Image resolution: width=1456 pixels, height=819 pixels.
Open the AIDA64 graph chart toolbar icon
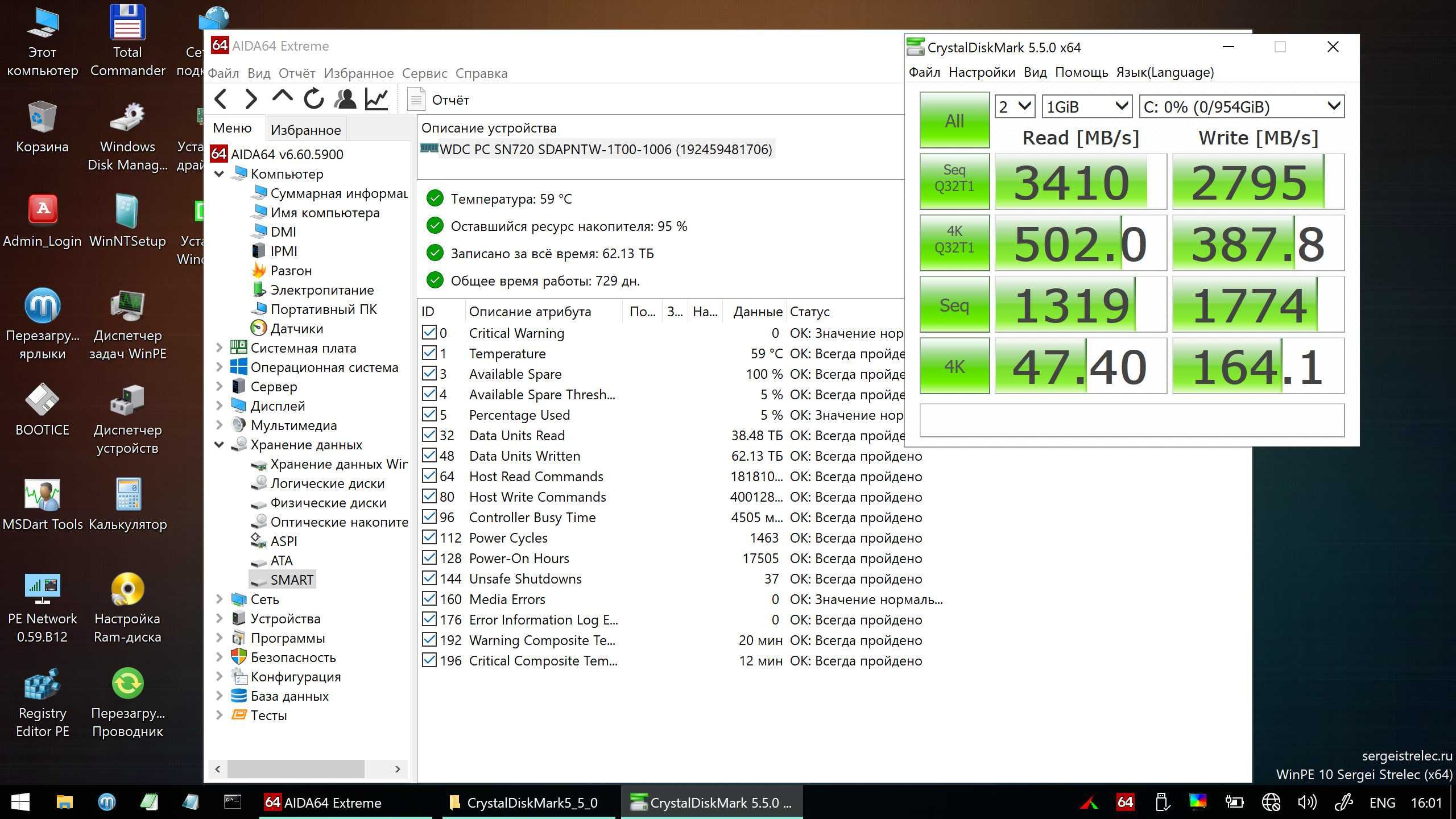[377, 99]
